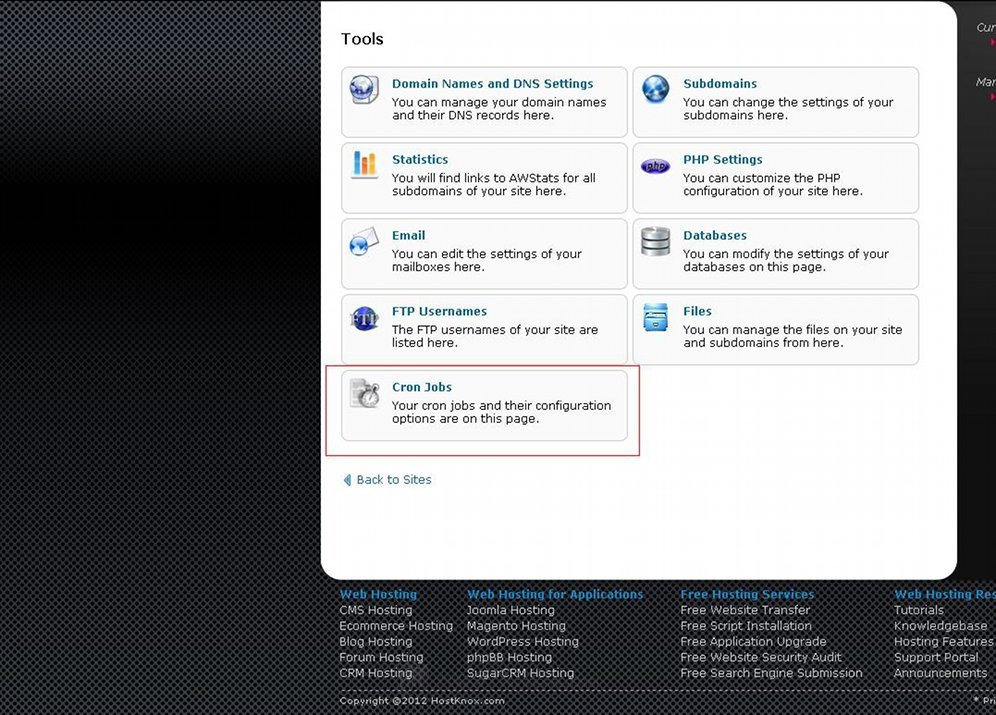Screen dimensions: 996x715
Task: Open the Email settings link
Action: click(x=408, y=236)
